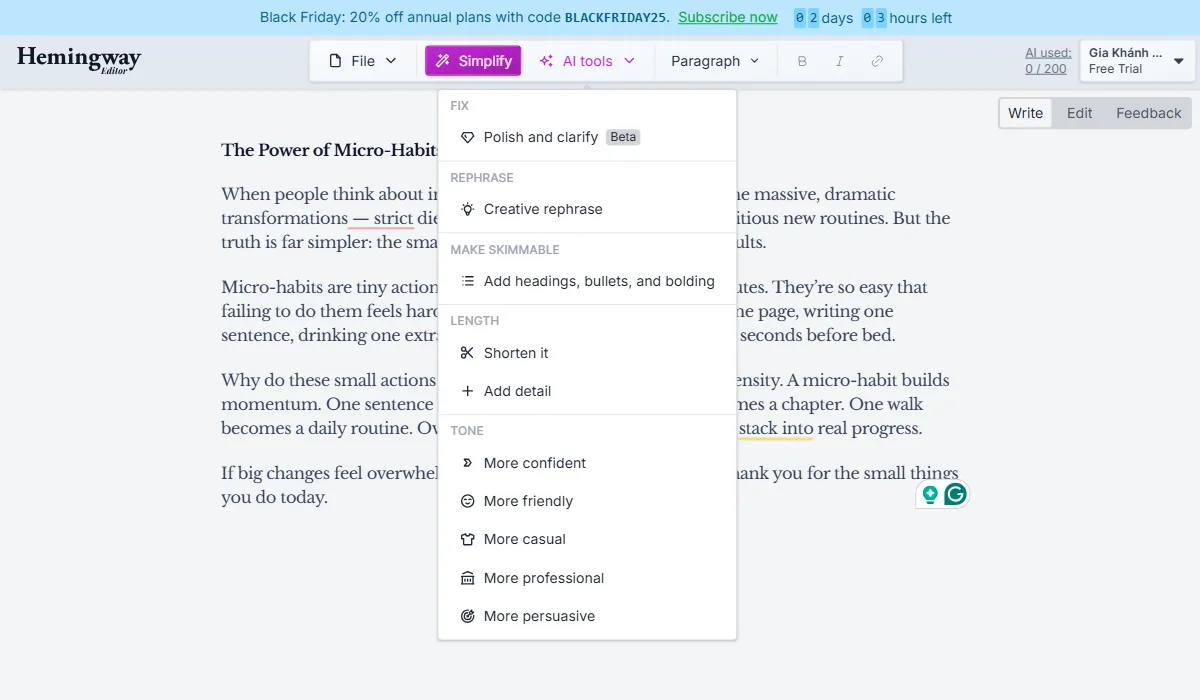Click Add detail with the plus icon

[x=517, y=391]
